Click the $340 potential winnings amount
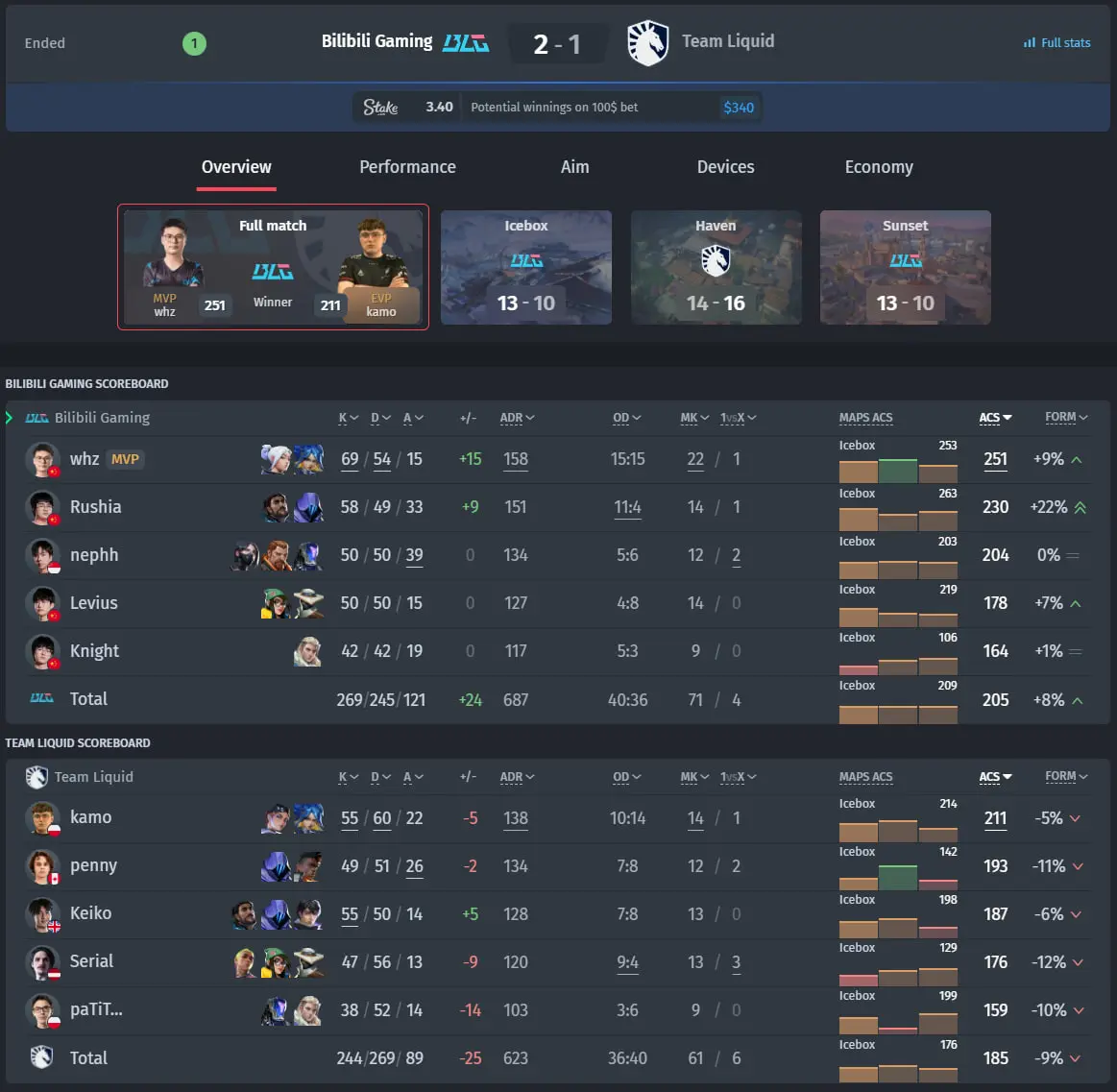Image resolution: width=1117 pixels, height=1092 pixels. 739,108
